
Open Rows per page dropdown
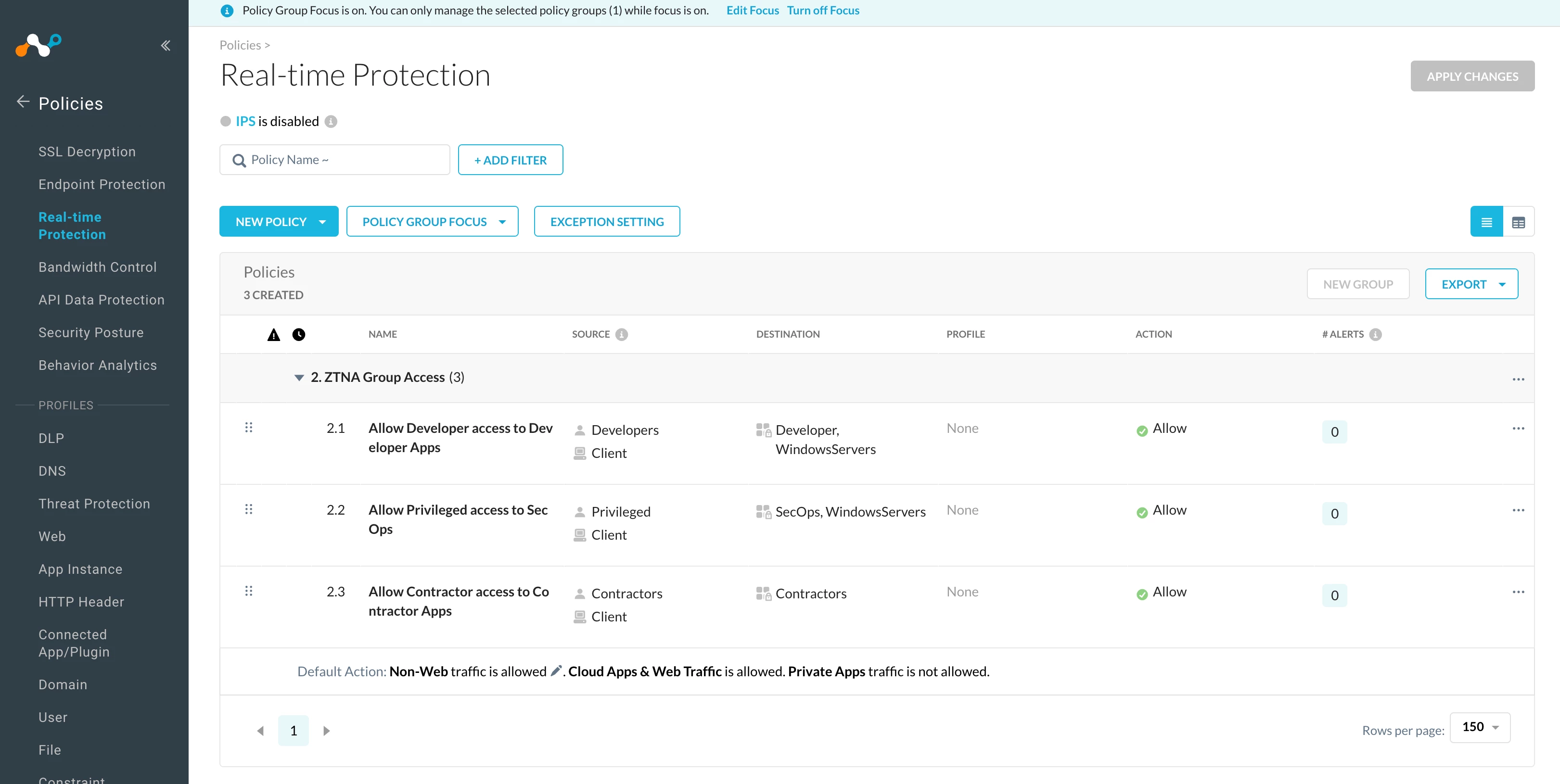1480,727
